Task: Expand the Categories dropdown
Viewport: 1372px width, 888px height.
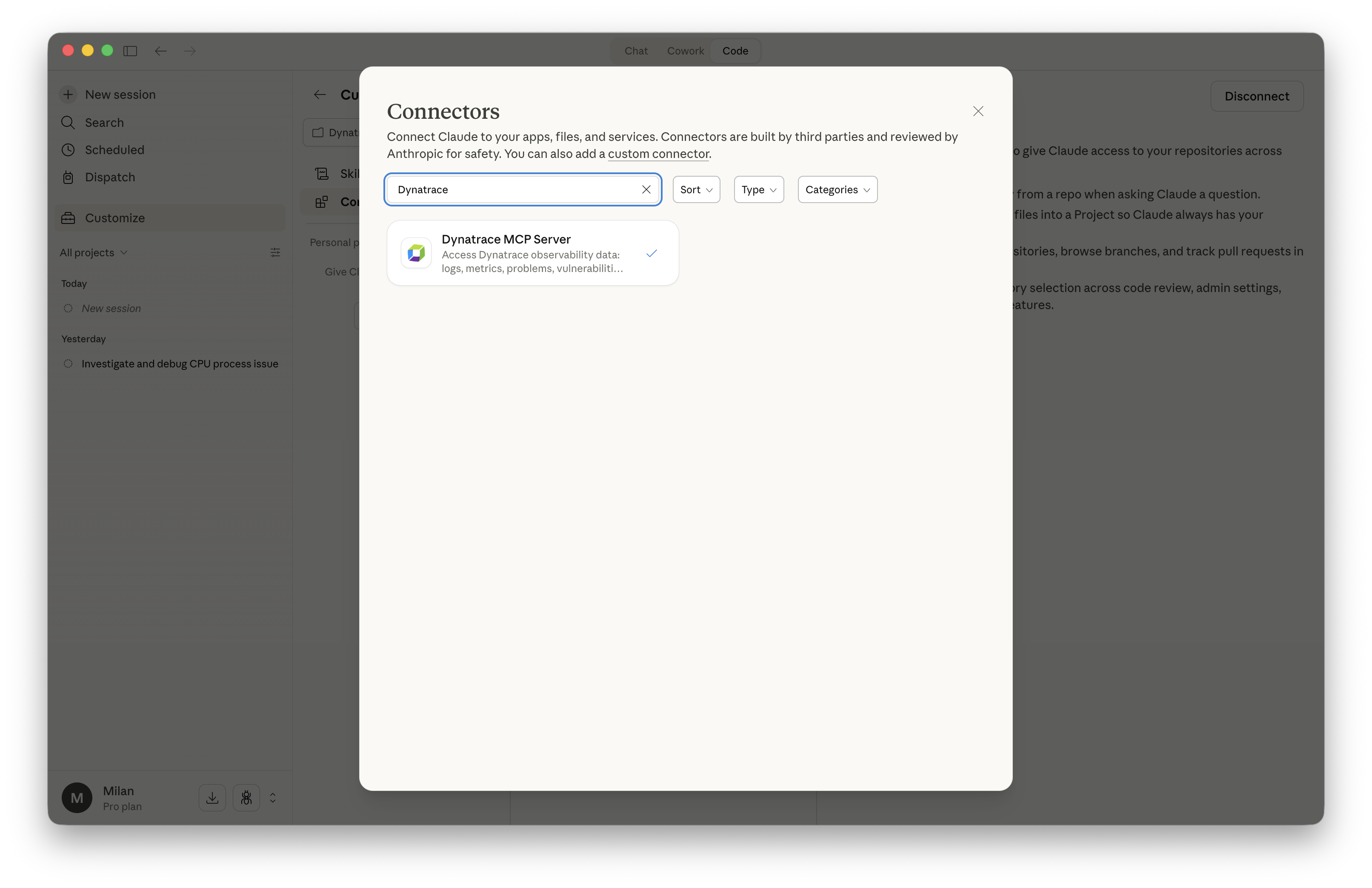Action: point(837,189)
